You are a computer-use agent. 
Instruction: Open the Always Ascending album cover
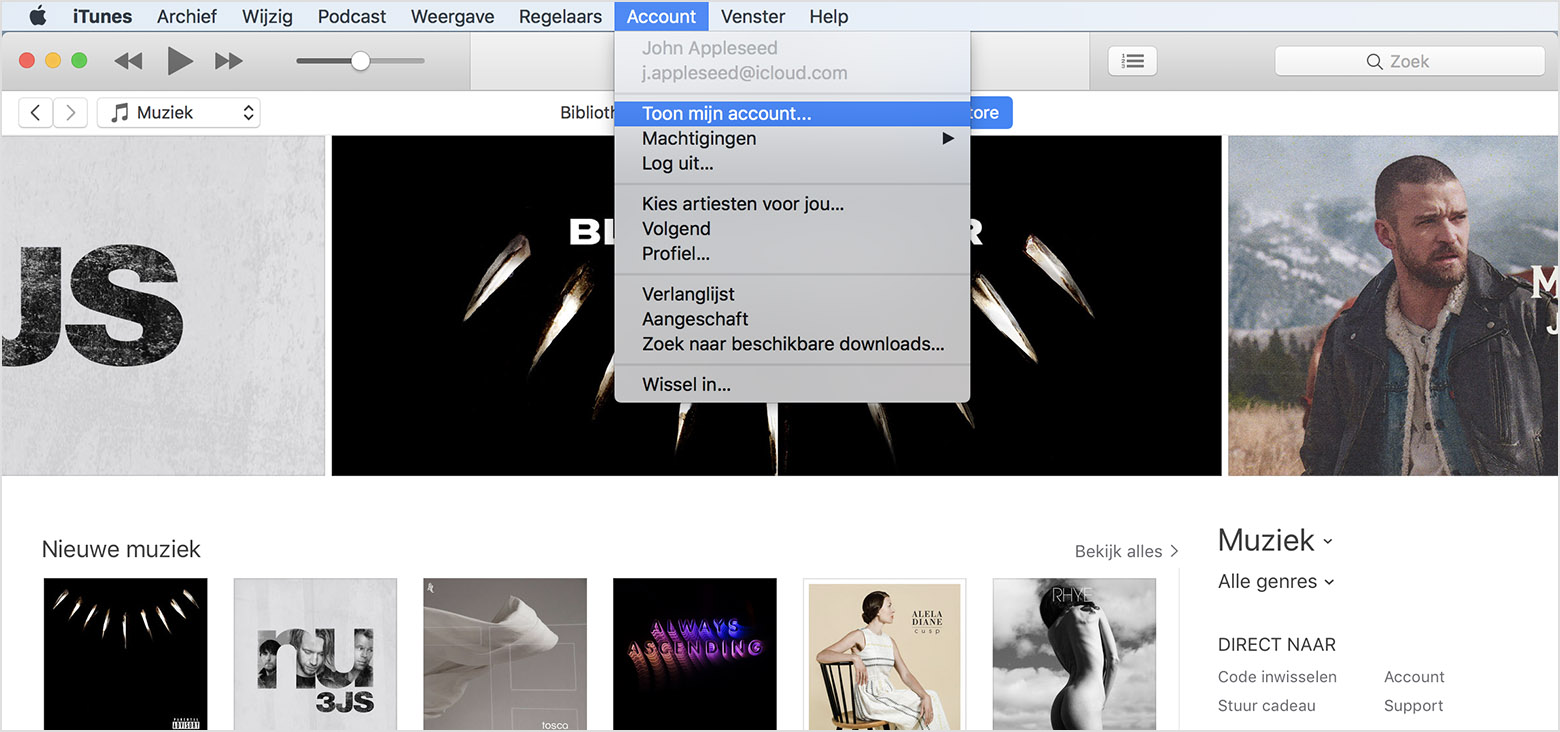click(695, 654)
